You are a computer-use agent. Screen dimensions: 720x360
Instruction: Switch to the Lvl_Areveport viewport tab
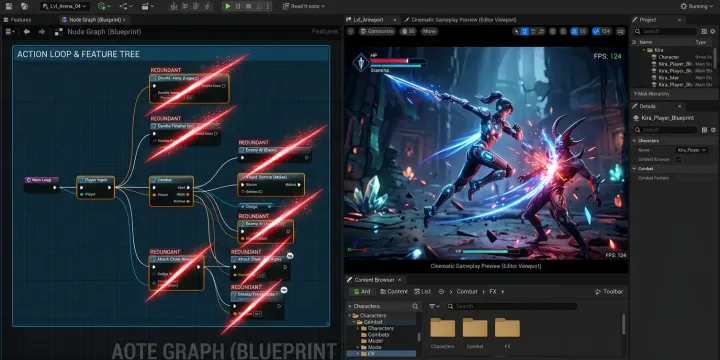(x=372, y=20)
